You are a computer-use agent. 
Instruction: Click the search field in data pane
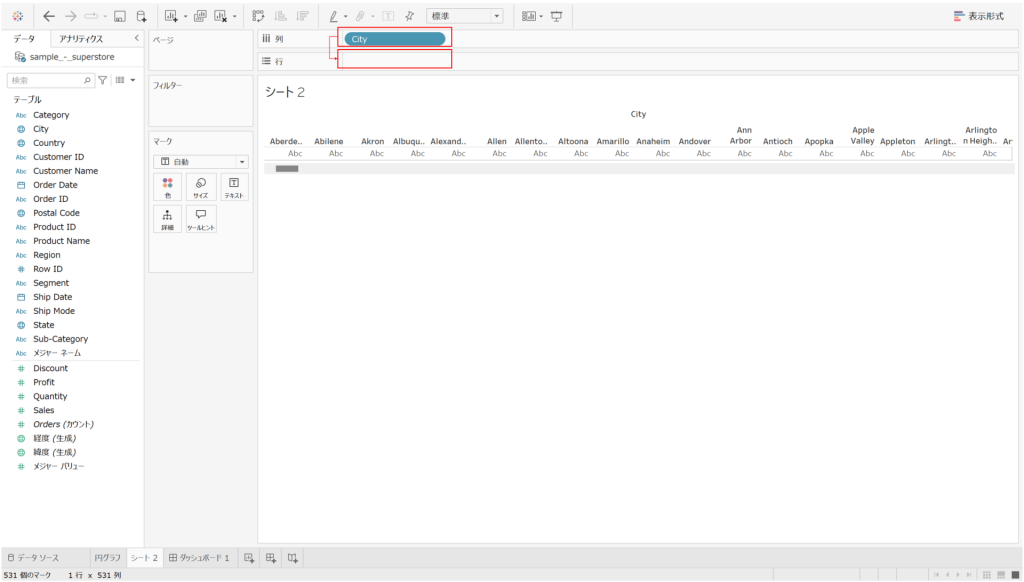click(x=45, y=79)
